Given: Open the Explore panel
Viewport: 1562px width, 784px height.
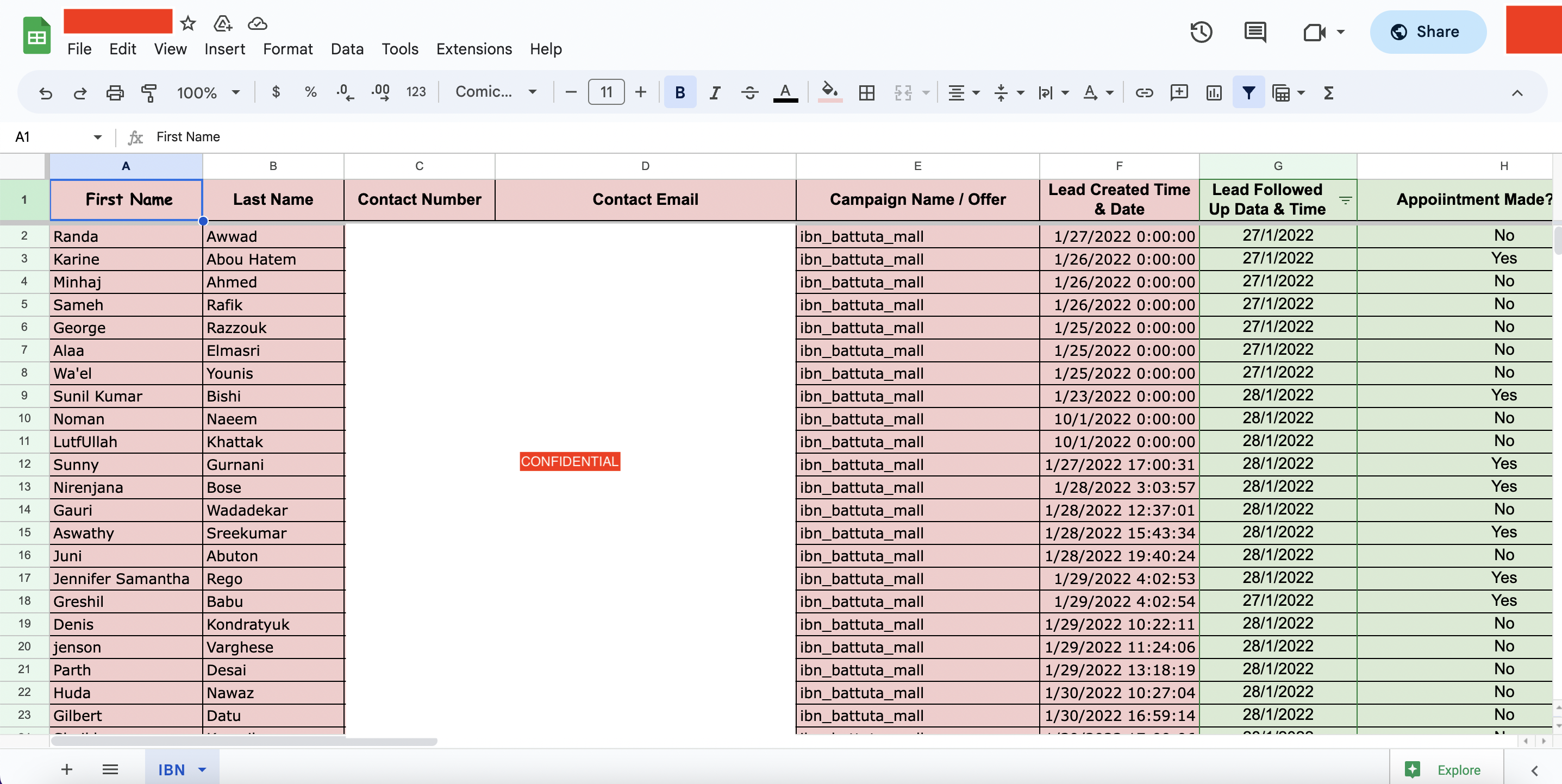Looking at the screenshot, I should pyautogui.click(x=1445, y=769).
